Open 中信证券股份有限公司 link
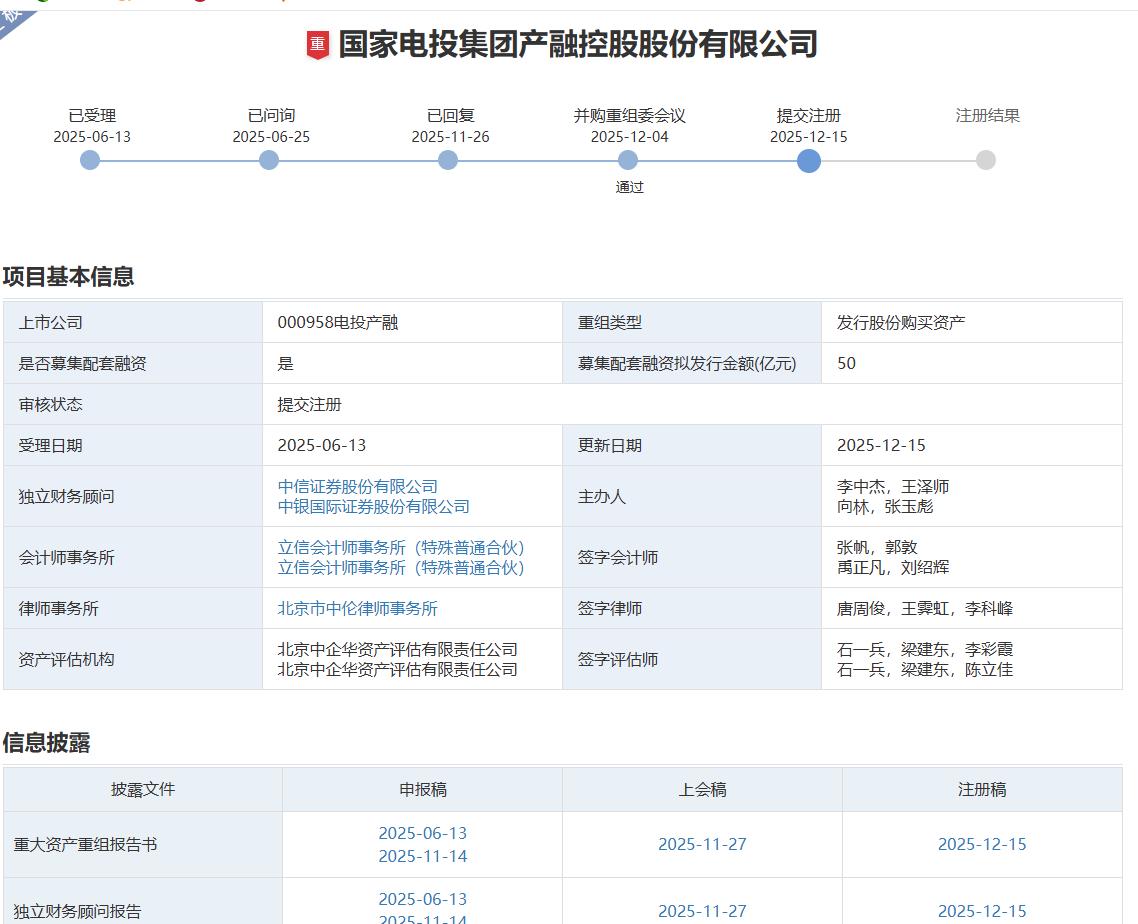The height and width of the screenshot is (924, 1138). pos(358,486)
